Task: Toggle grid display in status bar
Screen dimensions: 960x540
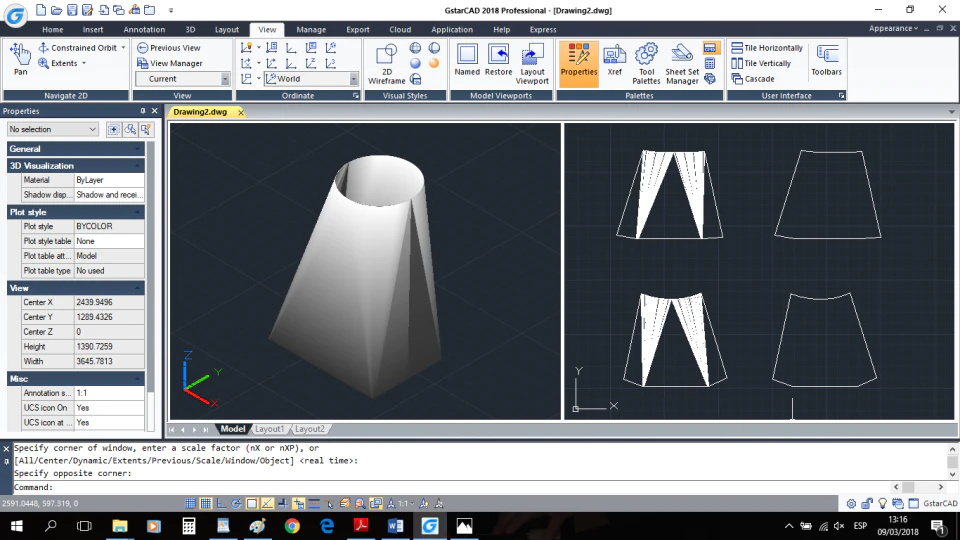Action: (206, 504)
